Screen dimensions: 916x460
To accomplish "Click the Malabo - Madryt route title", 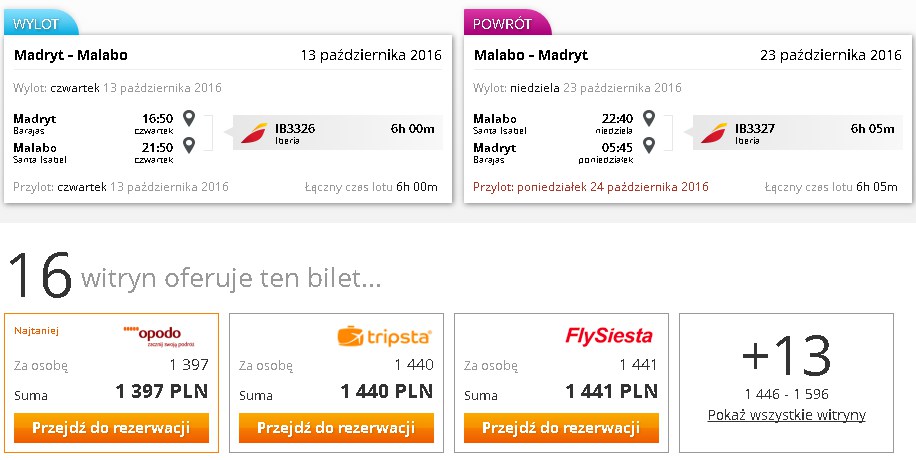I will coord(530,56).
